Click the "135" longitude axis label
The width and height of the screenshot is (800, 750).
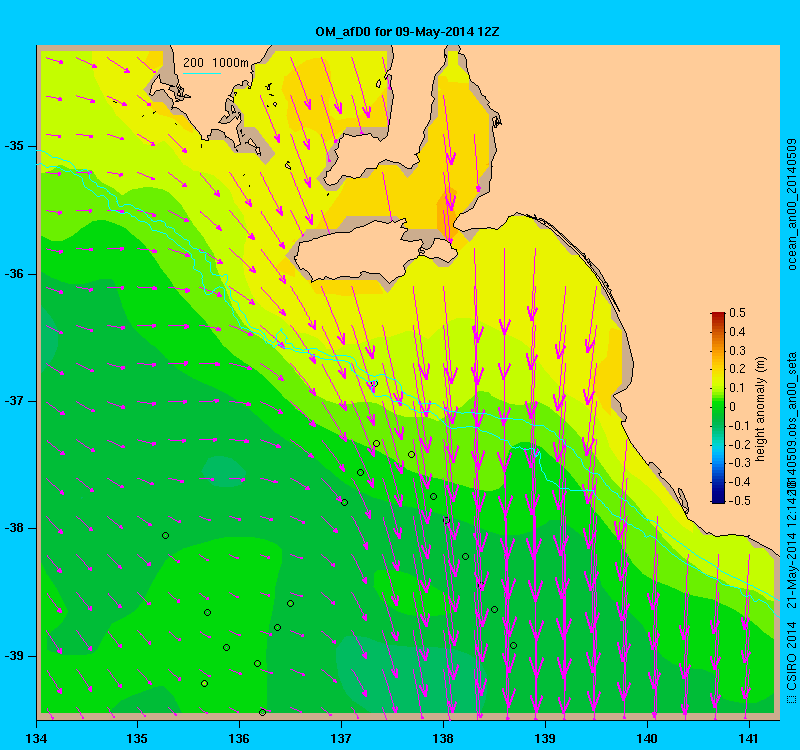[137, 738]
